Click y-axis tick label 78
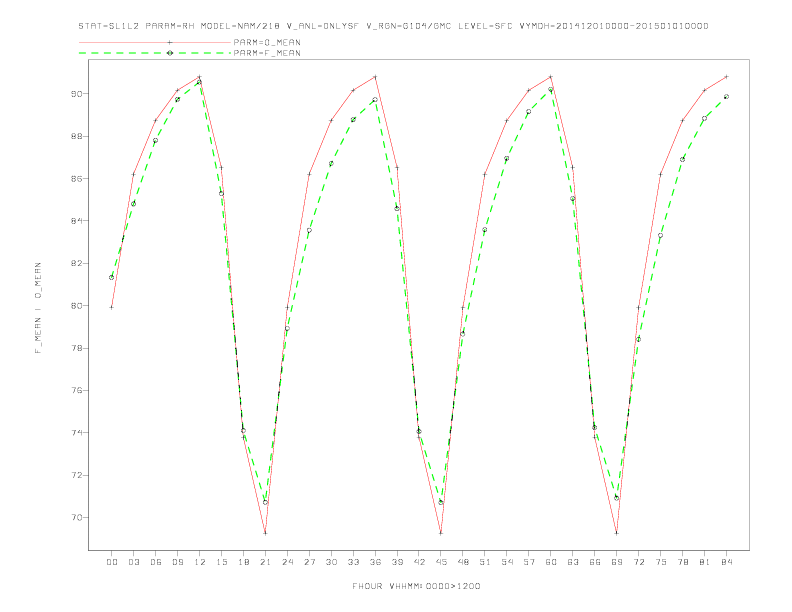Image resolution: width=792 pixels, height=612 pixels. click(x=77, y=348)
